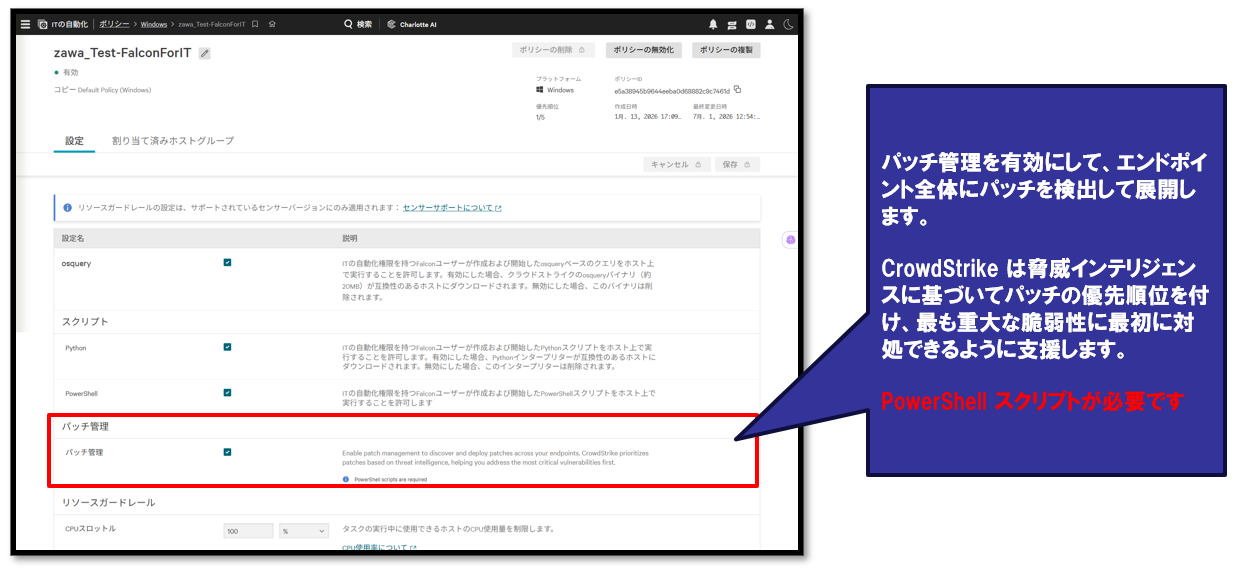Click the 設定名 column header
Screen dimensions: 1239x571
[73, 239]
